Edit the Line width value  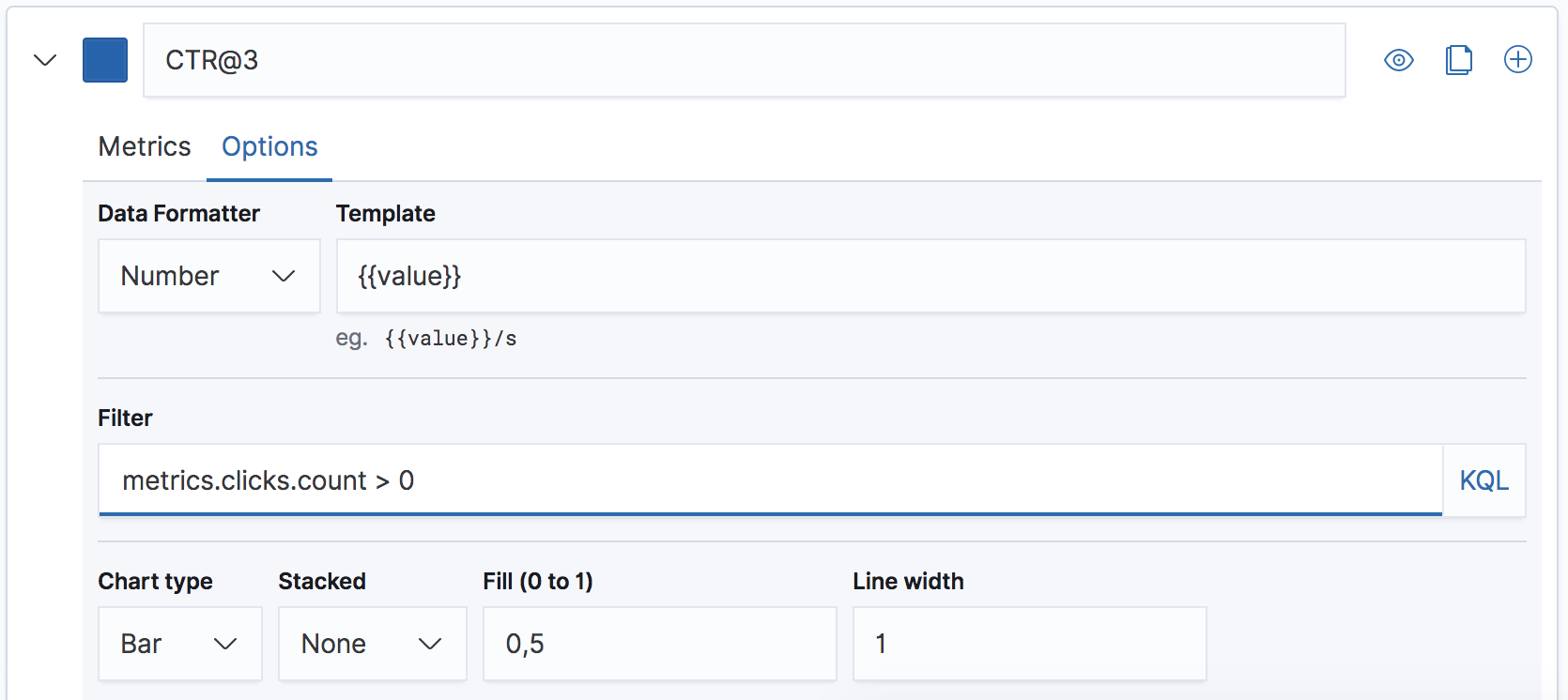pyautogui.click(x=1028, y=644)
